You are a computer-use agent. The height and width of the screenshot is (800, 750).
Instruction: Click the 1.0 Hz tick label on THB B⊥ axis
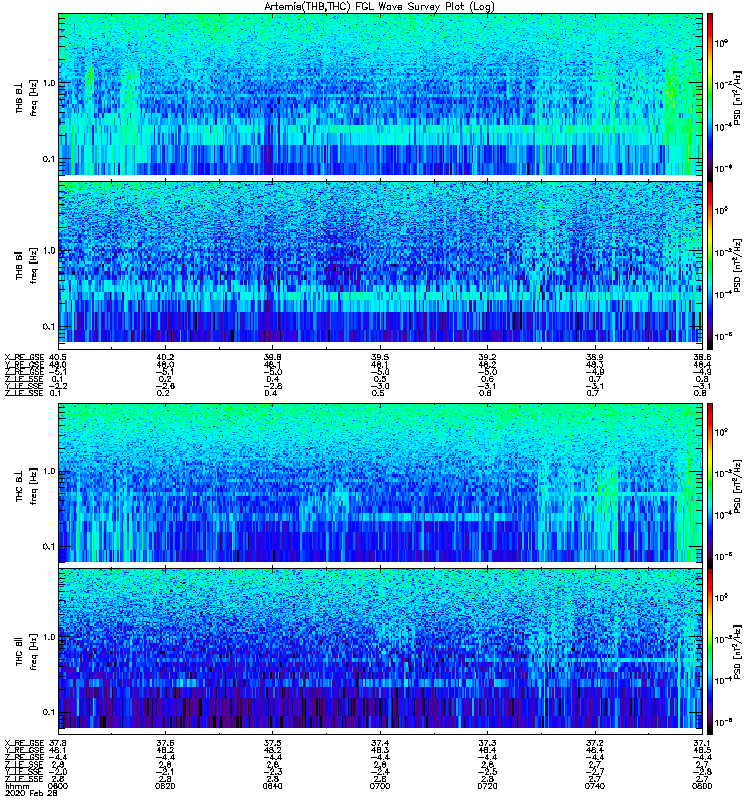[49, 83]
